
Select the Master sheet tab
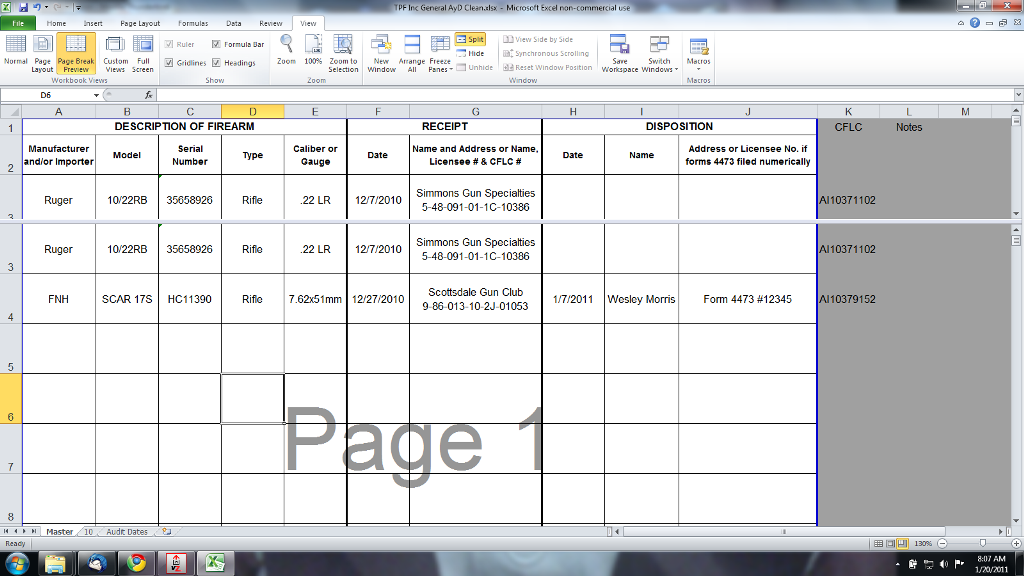(59, 532)
